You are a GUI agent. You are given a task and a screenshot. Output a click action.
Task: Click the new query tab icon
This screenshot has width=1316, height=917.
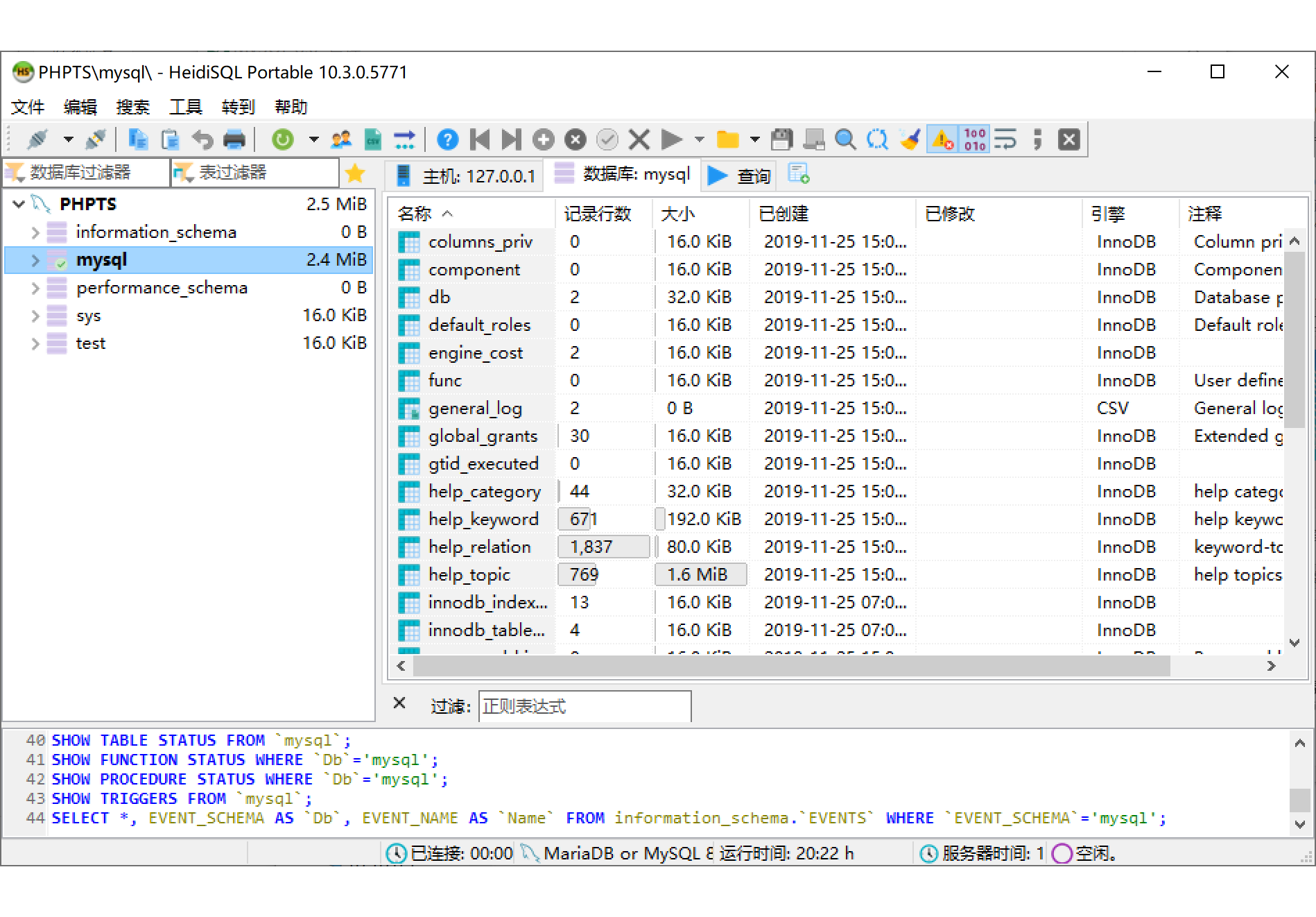point(799,174)
